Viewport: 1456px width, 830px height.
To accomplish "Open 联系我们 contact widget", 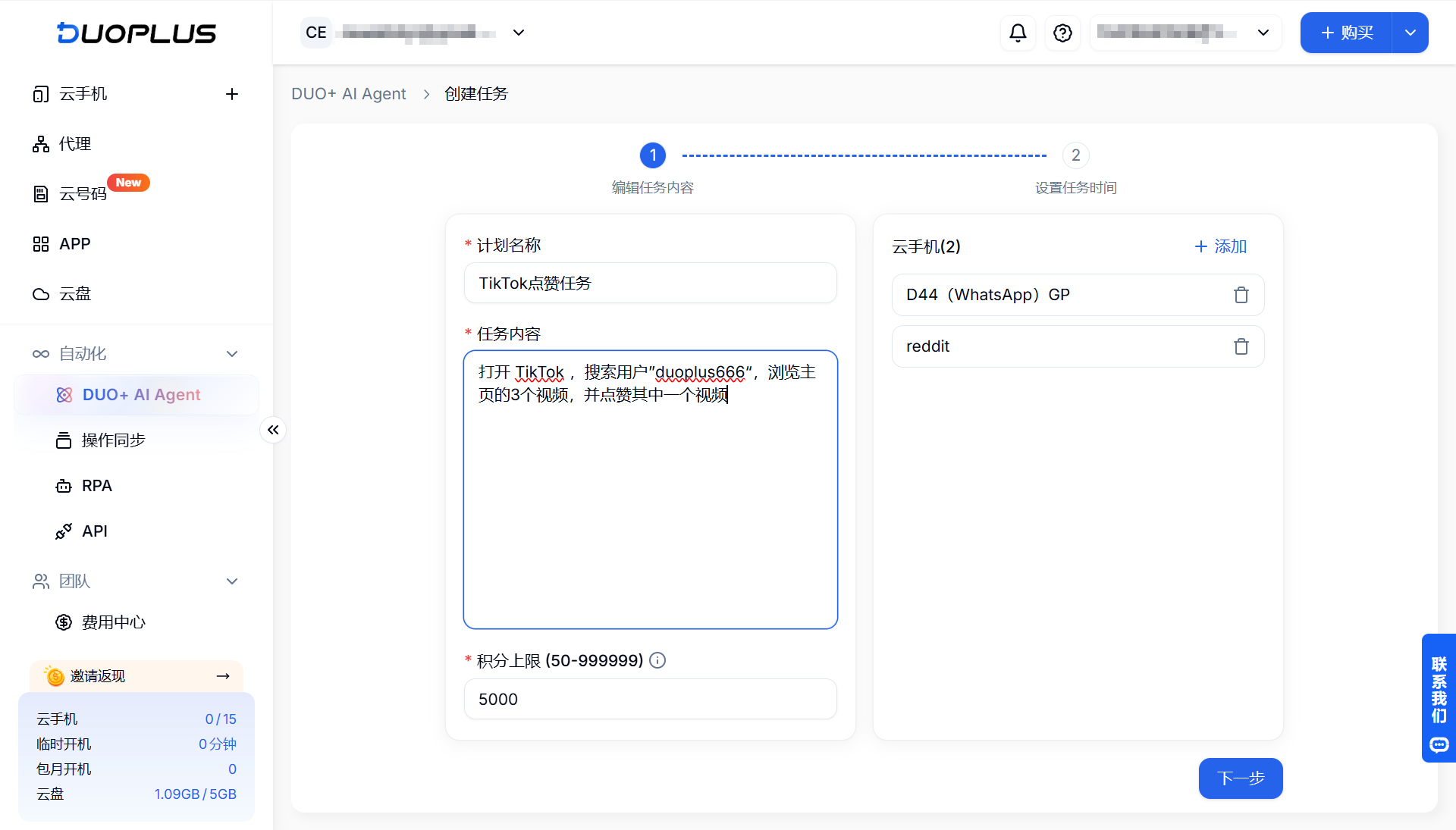I will pos(1439,697).
